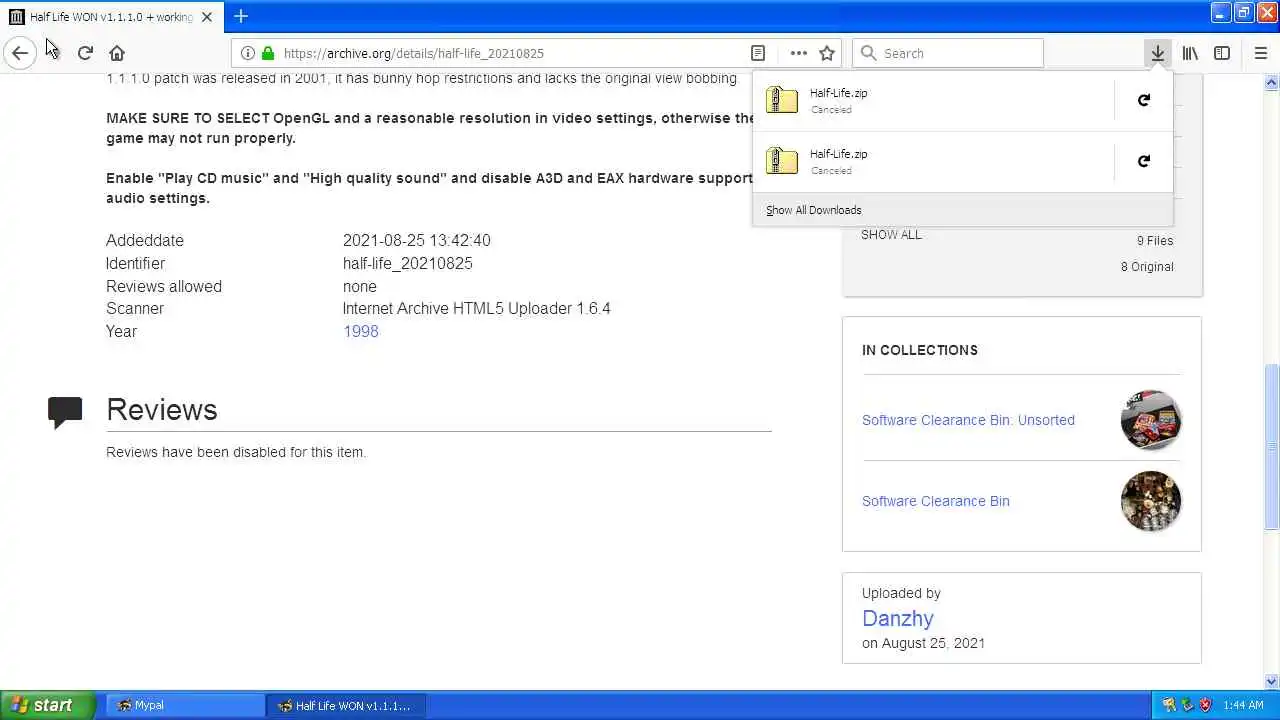The height and width of the screenshot is (720, 1280).
Task: Bookmark this page with the star
Action: (x=827, y=53)
